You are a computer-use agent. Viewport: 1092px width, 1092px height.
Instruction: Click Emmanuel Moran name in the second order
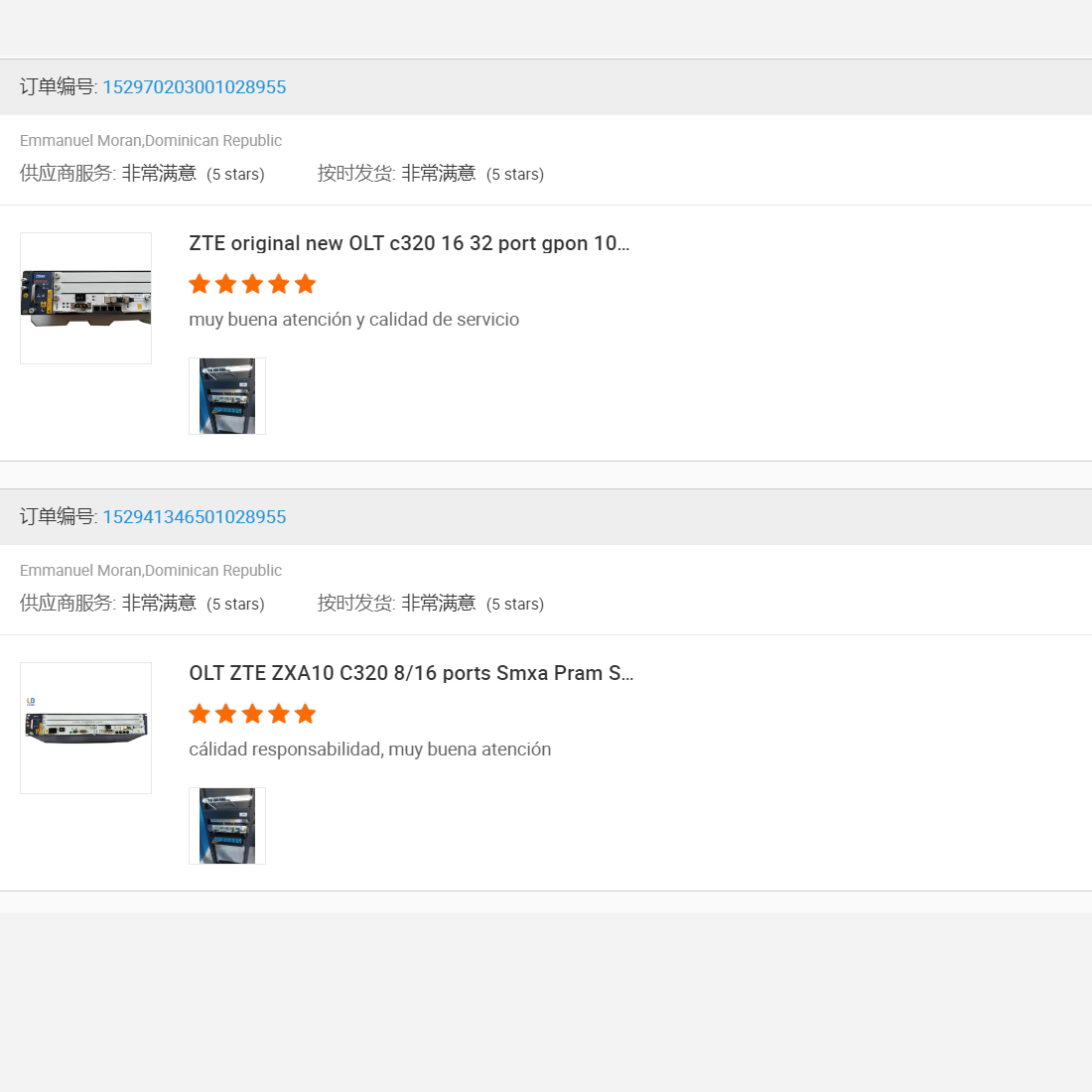[80, 571]
